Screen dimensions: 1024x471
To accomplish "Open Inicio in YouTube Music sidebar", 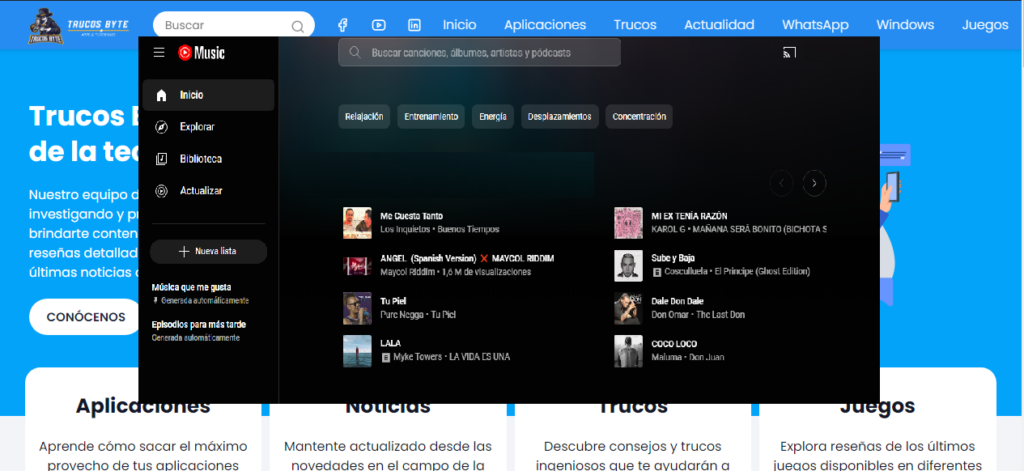I will (x=208, y=95).
